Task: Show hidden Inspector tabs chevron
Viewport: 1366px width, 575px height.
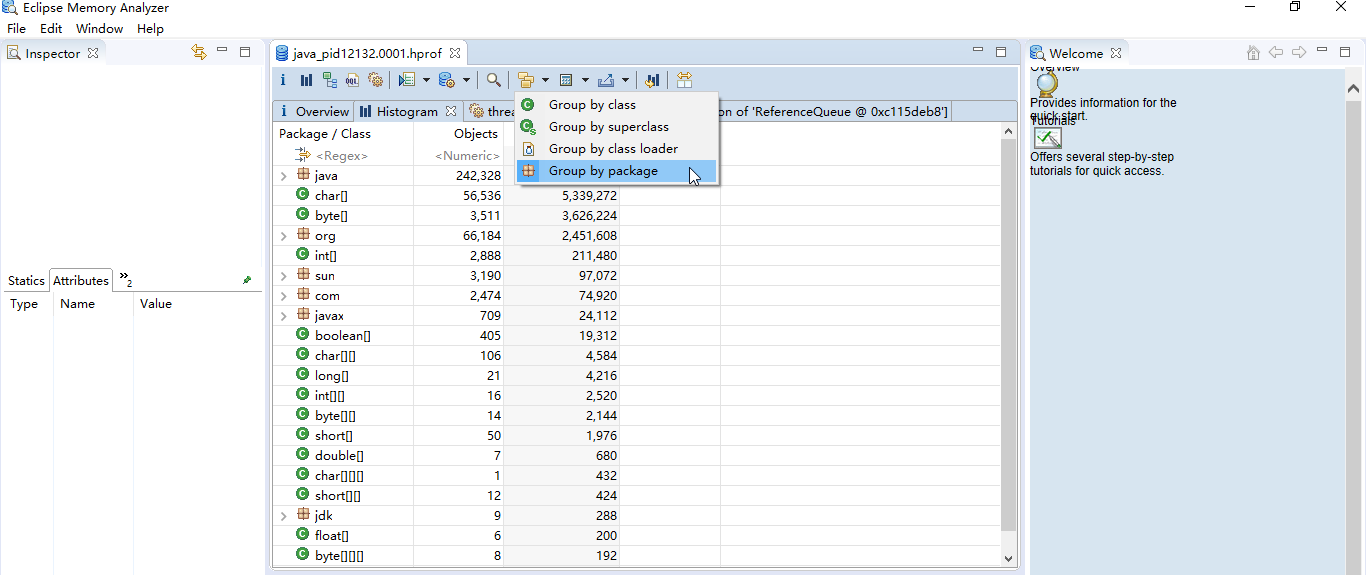Action: (126, 279)
